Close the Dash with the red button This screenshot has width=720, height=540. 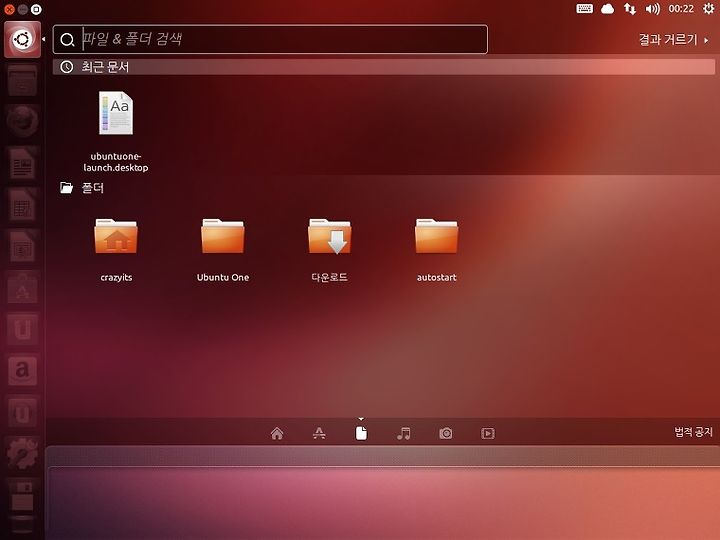(x=9, y=9)
